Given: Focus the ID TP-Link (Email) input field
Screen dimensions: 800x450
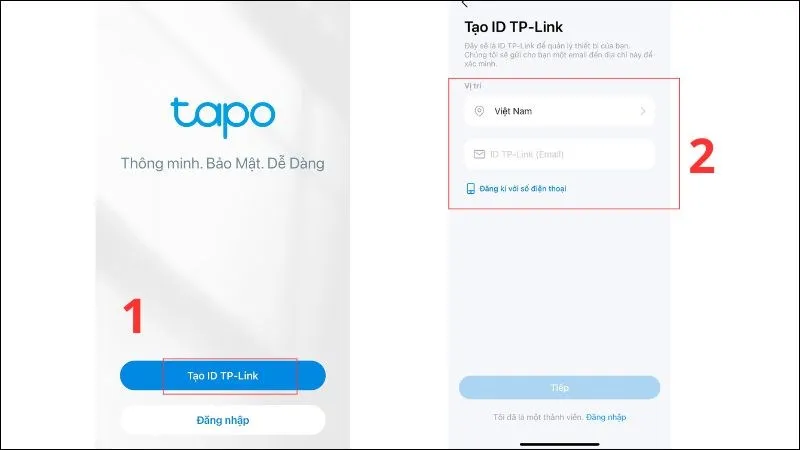Looking at the screenshot, I should [x=560, y=154].
